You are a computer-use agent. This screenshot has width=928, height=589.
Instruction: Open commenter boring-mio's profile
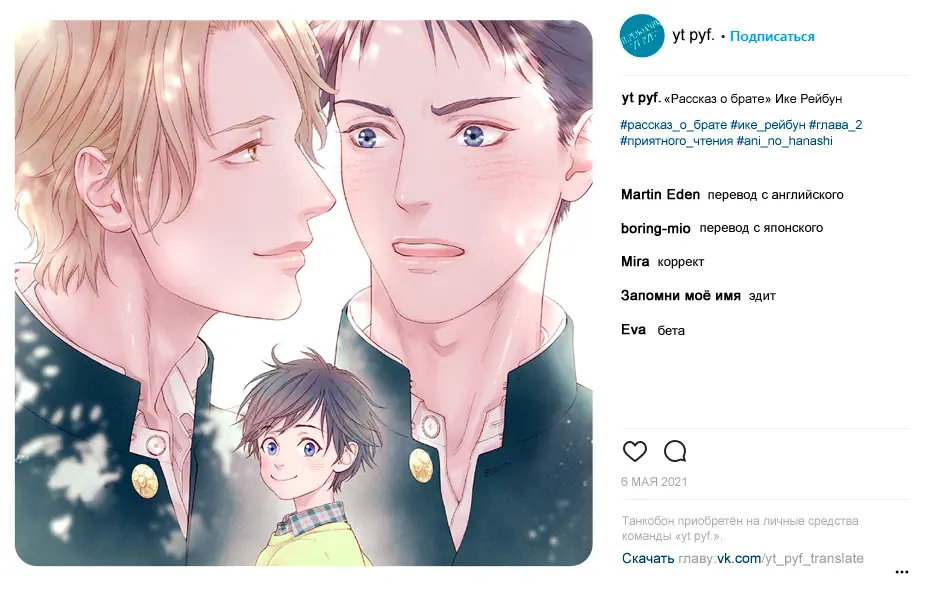pyautogui.click(x=655, y=228)
